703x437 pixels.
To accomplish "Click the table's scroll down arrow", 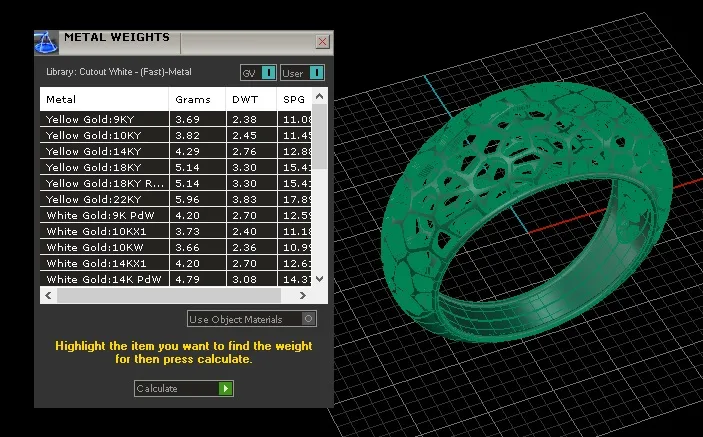I will tap(319, 279).
